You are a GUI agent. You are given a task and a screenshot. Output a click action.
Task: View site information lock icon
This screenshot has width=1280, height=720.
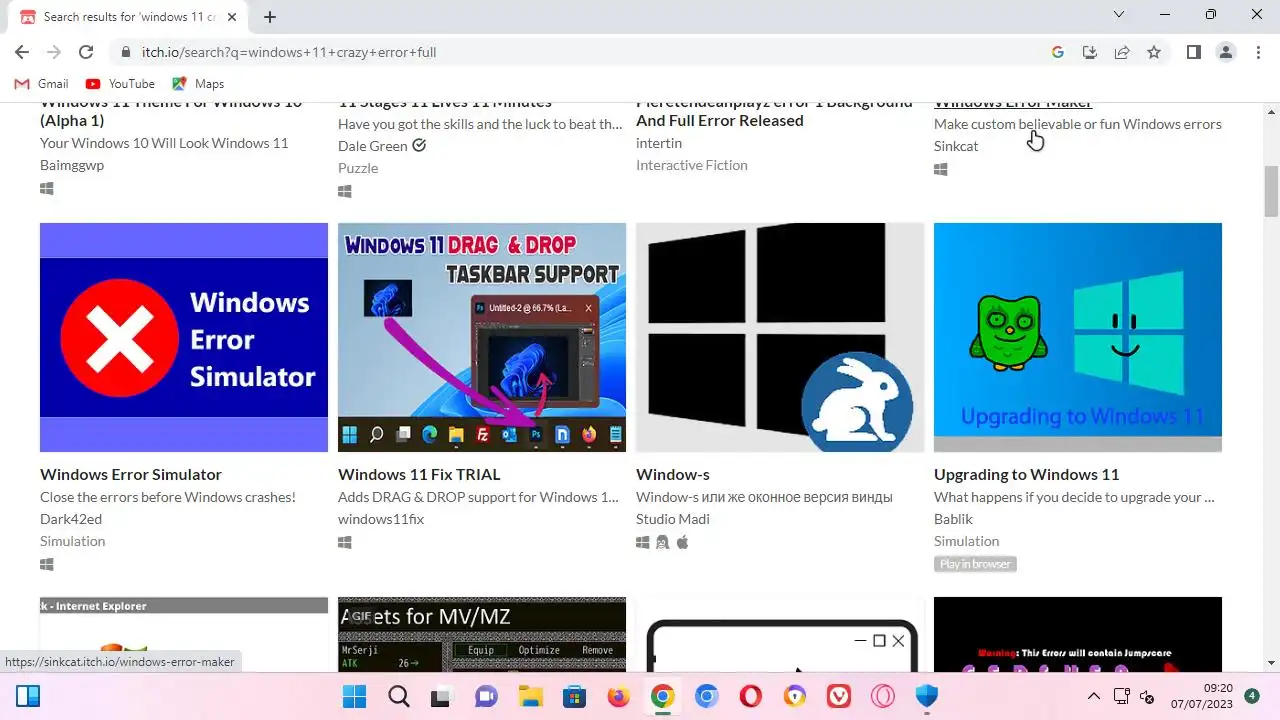coord(125,52)
